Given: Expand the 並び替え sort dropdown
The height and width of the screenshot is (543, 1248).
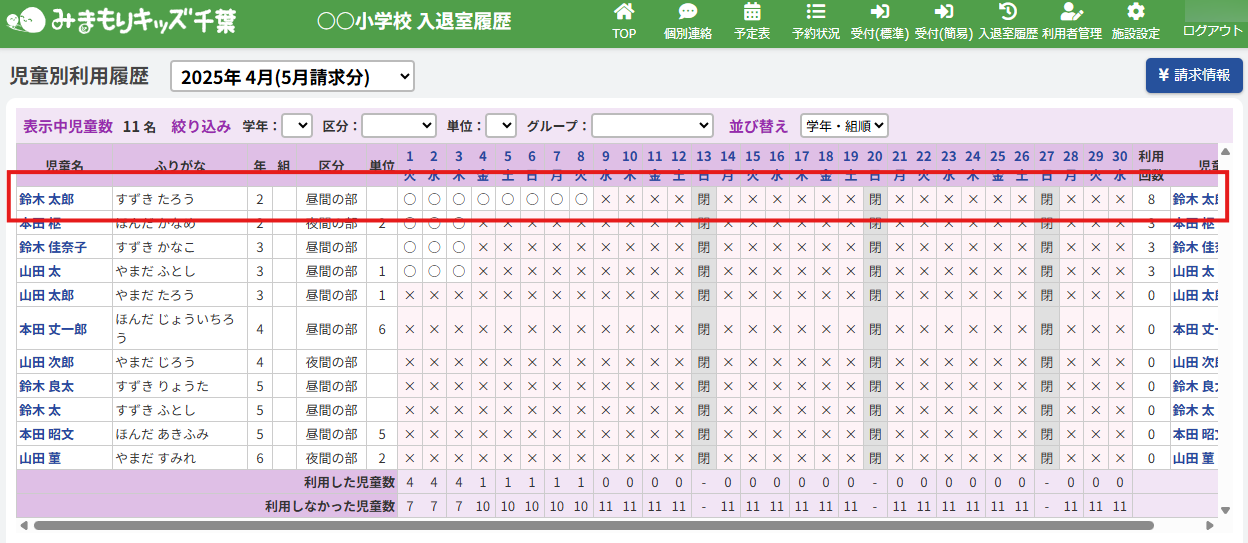Looking at the screenshot, I should [x=844, y=126].
